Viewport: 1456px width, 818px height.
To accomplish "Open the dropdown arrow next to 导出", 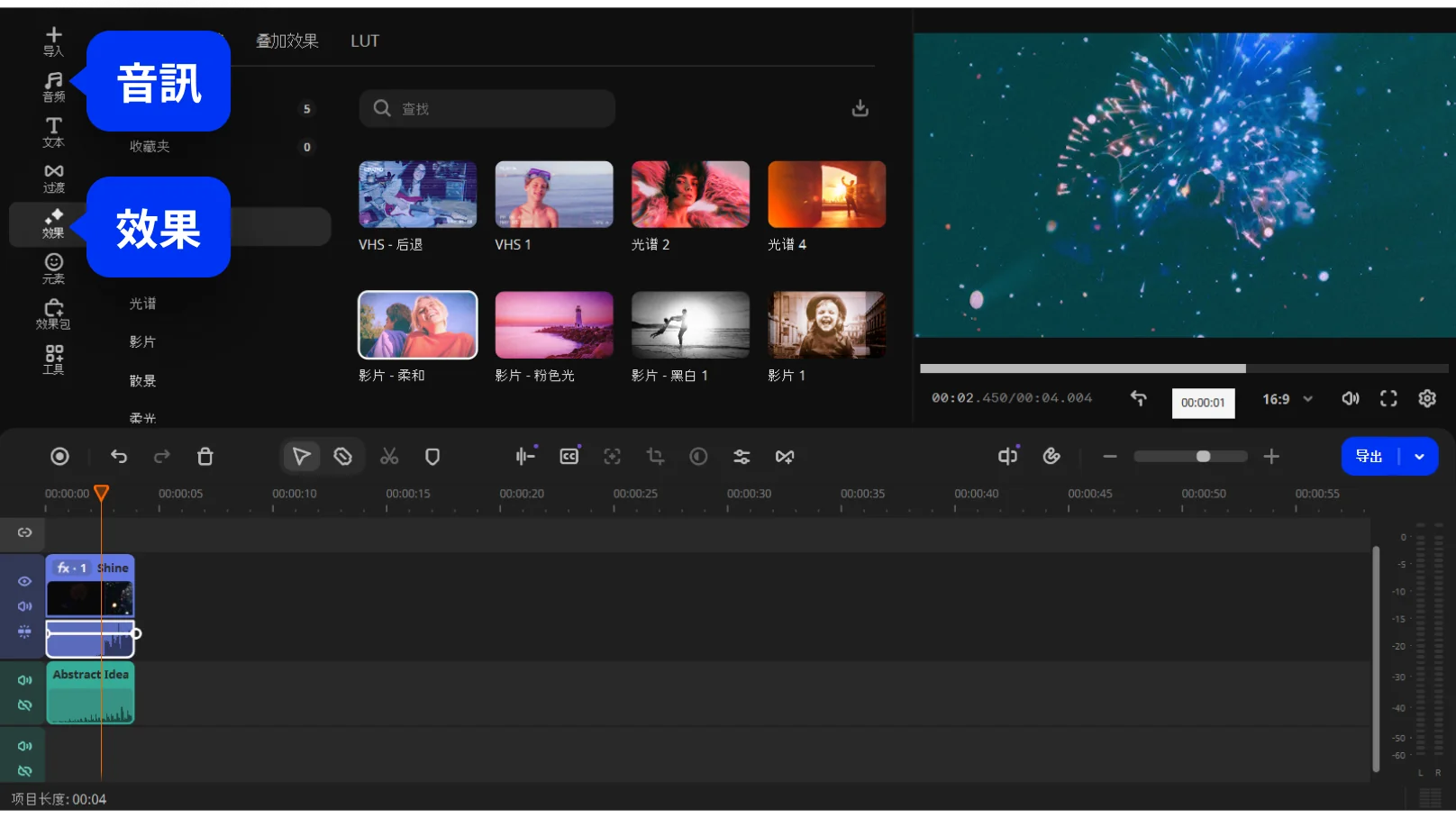I will [x=1419, y=457].
